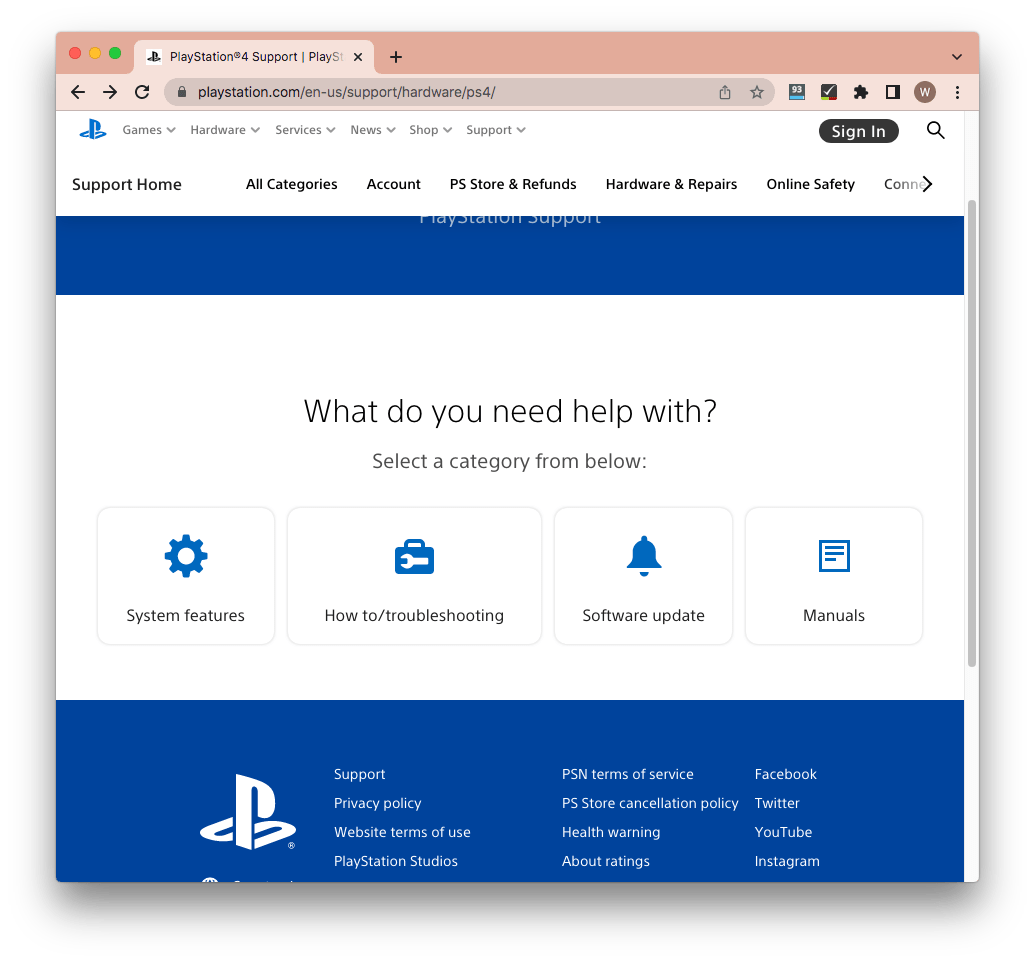This screenshot has height=962, width=1035.
Task: Open the Privacy policy link
Action: (377, 803)
